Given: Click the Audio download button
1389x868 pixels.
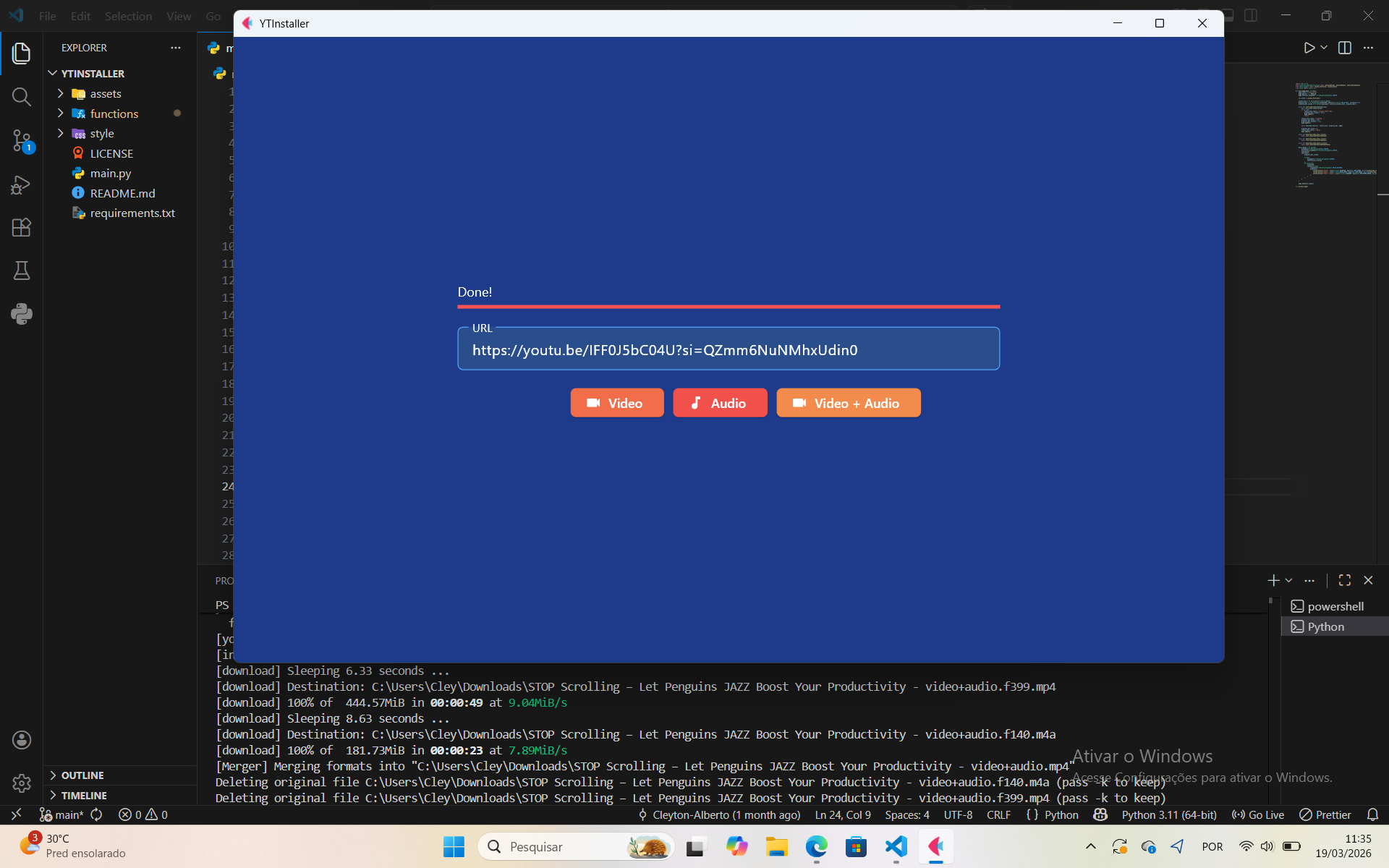Looking at the screenshot, I should (719, 403).
